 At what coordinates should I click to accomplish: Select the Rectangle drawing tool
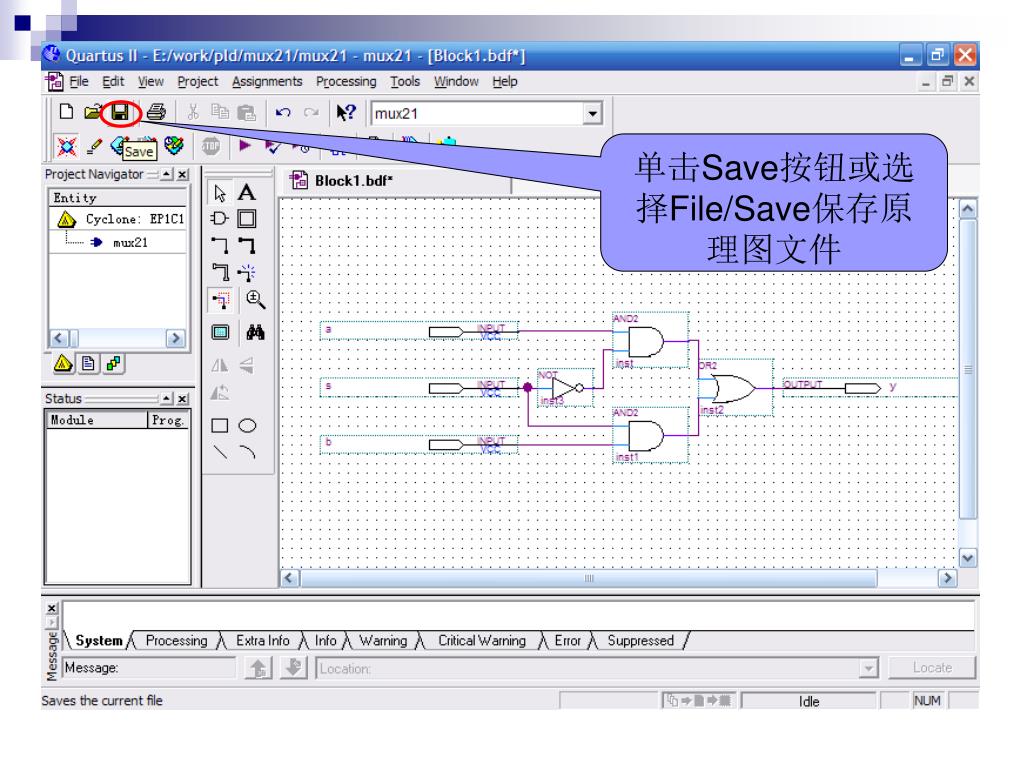(x=220, y=426)
